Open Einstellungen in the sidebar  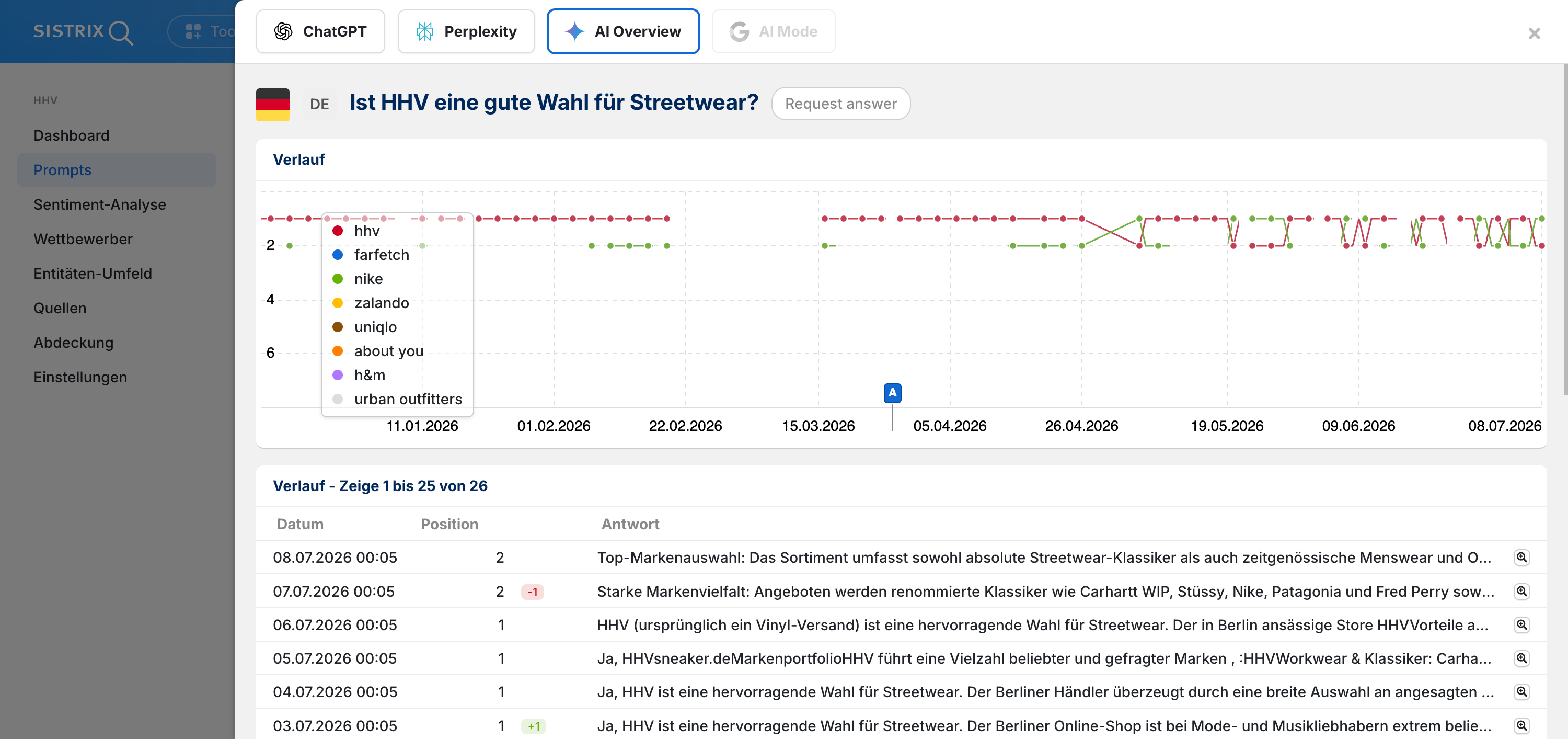tap(80, 377)
